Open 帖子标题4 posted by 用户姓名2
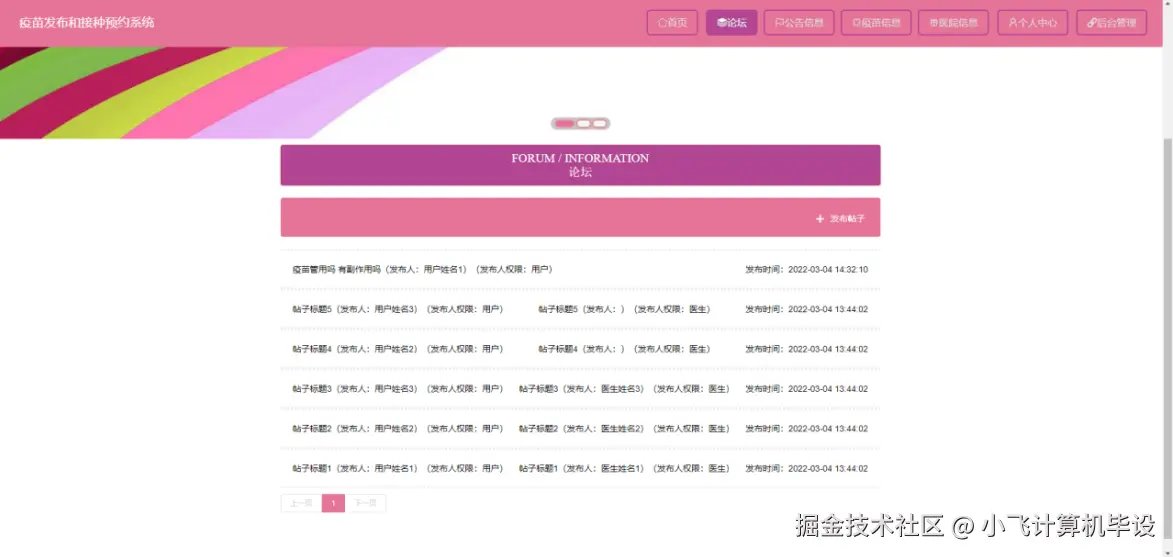The image size is (1173, 557). pyautogui.click(x=397, y=349)
